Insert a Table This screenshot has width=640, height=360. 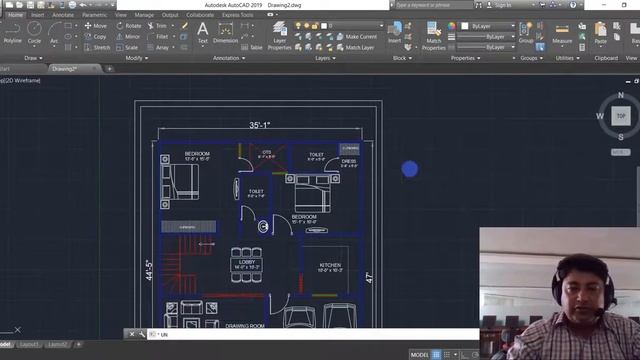click(252, 47)
